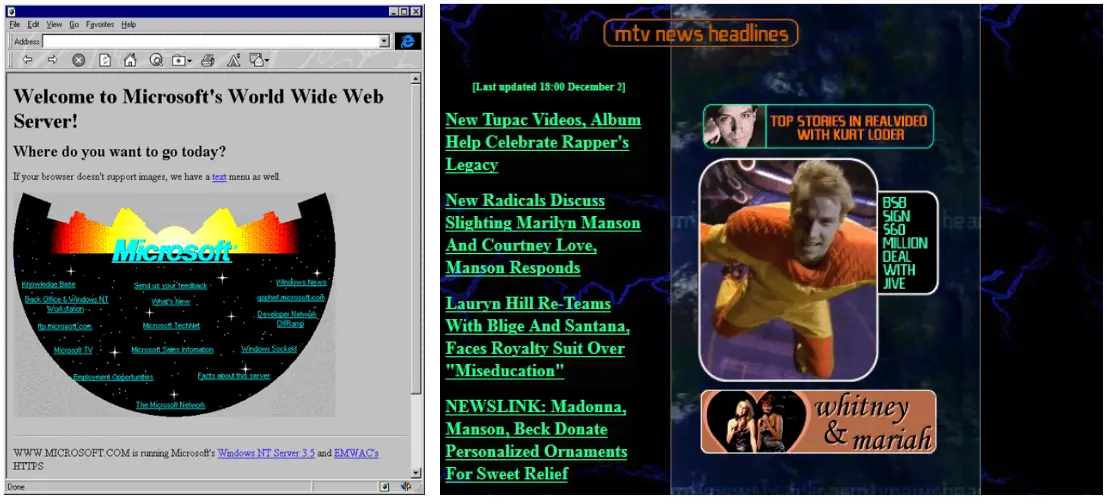This screenshot has height=503, width=1108.
Task: Open the Windows Sockets link
Action: click(x=269, y=349)
